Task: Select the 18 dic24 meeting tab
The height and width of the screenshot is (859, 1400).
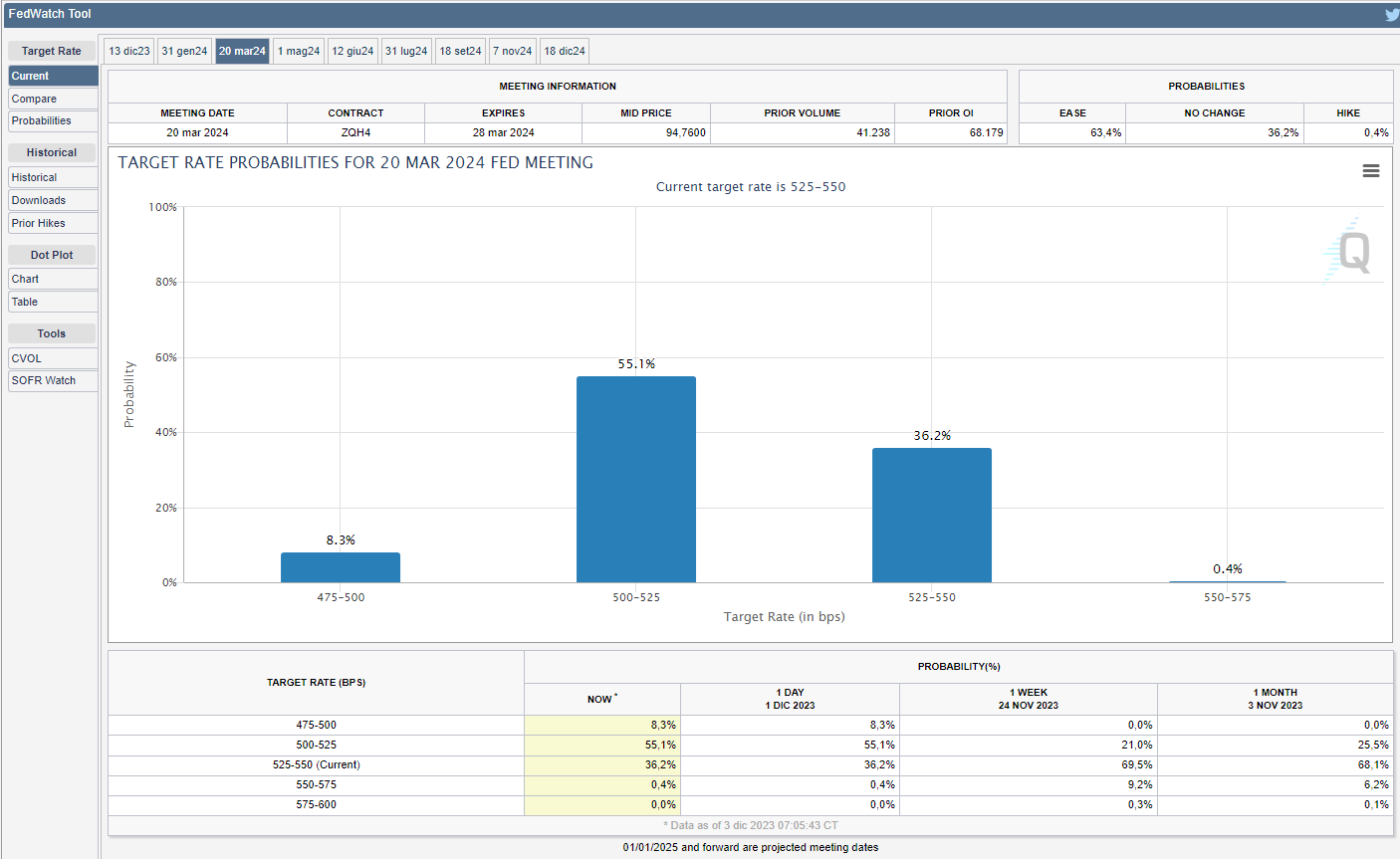Action: tap(565, 51)
